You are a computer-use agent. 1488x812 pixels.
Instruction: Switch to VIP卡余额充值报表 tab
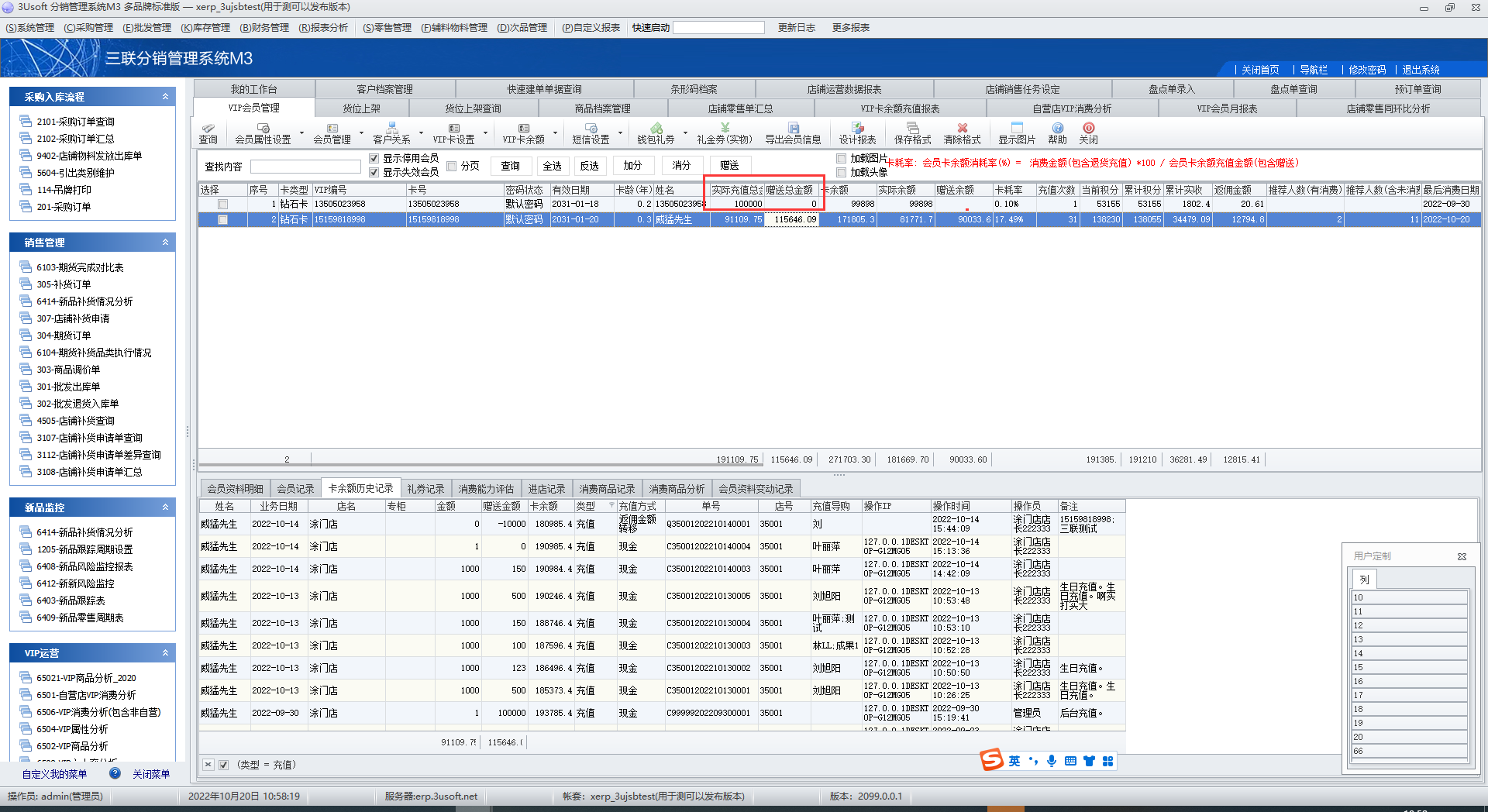(900, 108)
